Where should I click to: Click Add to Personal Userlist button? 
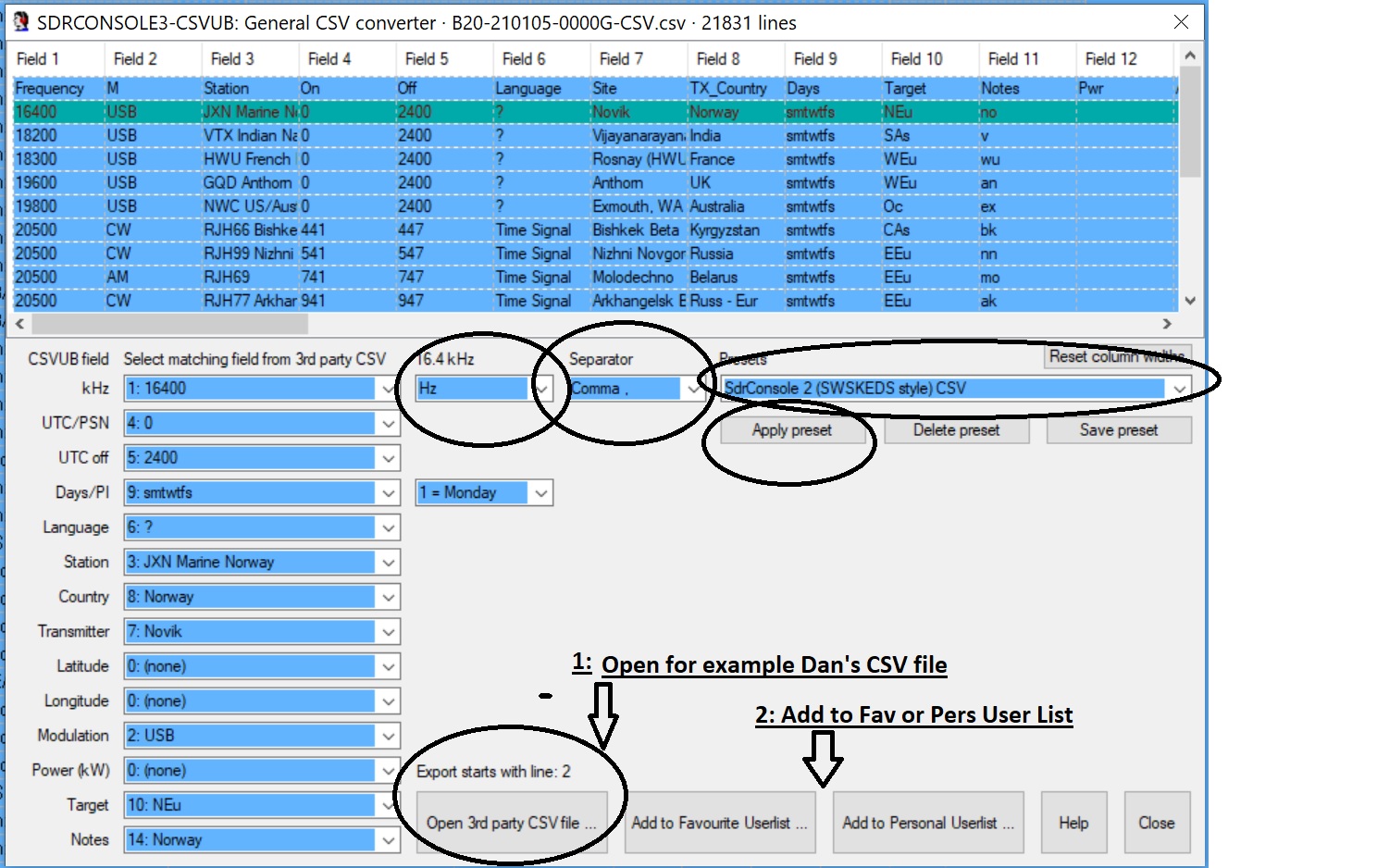pos(927,823)
